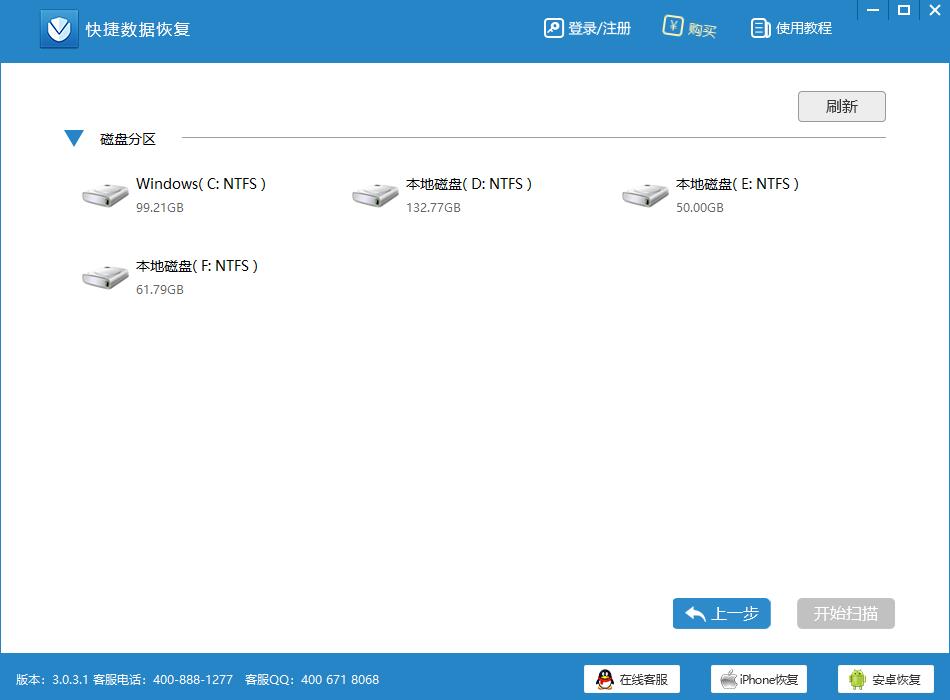Image resolution: width=950 pixels, height=700 pixels.
Task: Go back with the 上一步 button
Action: pos(722,613)
